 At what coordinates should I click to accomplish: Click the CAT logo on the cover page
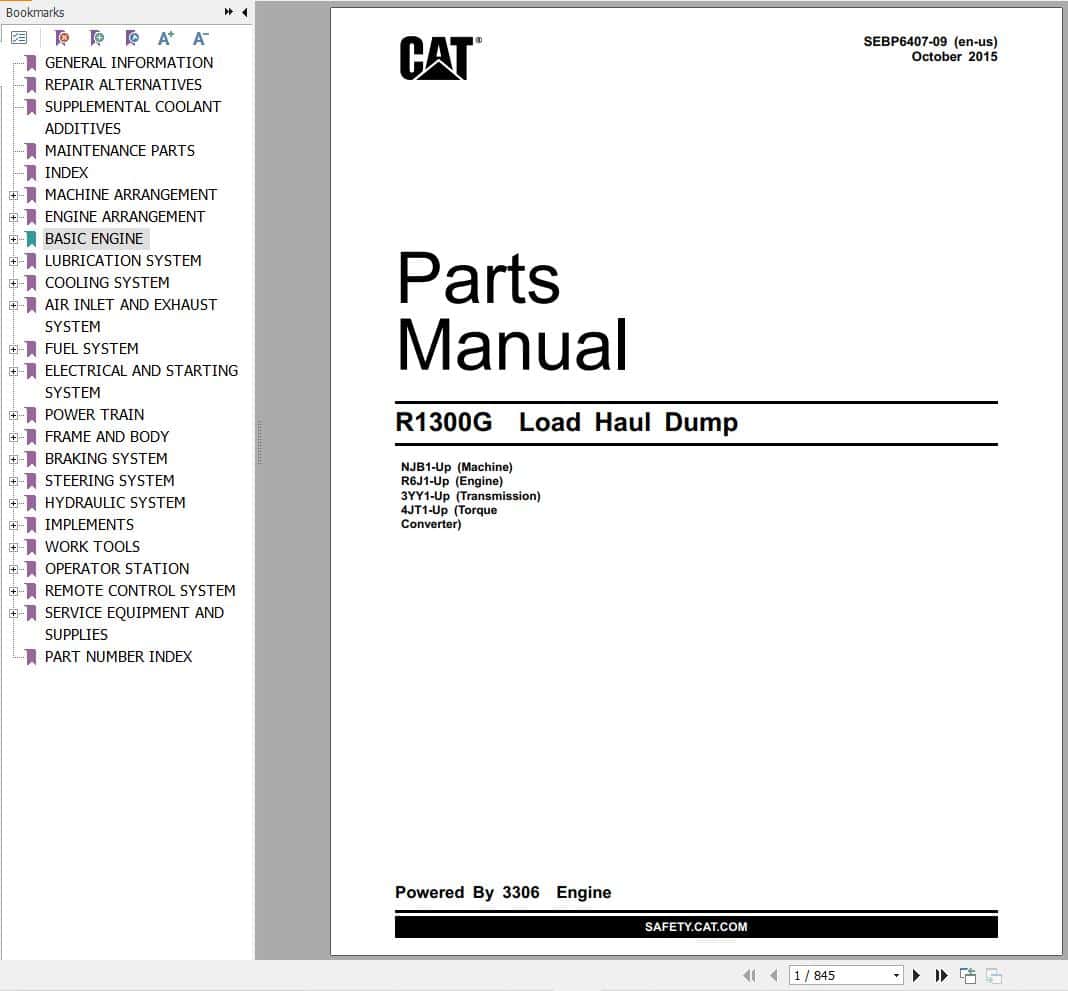pyautogui.click(x=440, y=58)
